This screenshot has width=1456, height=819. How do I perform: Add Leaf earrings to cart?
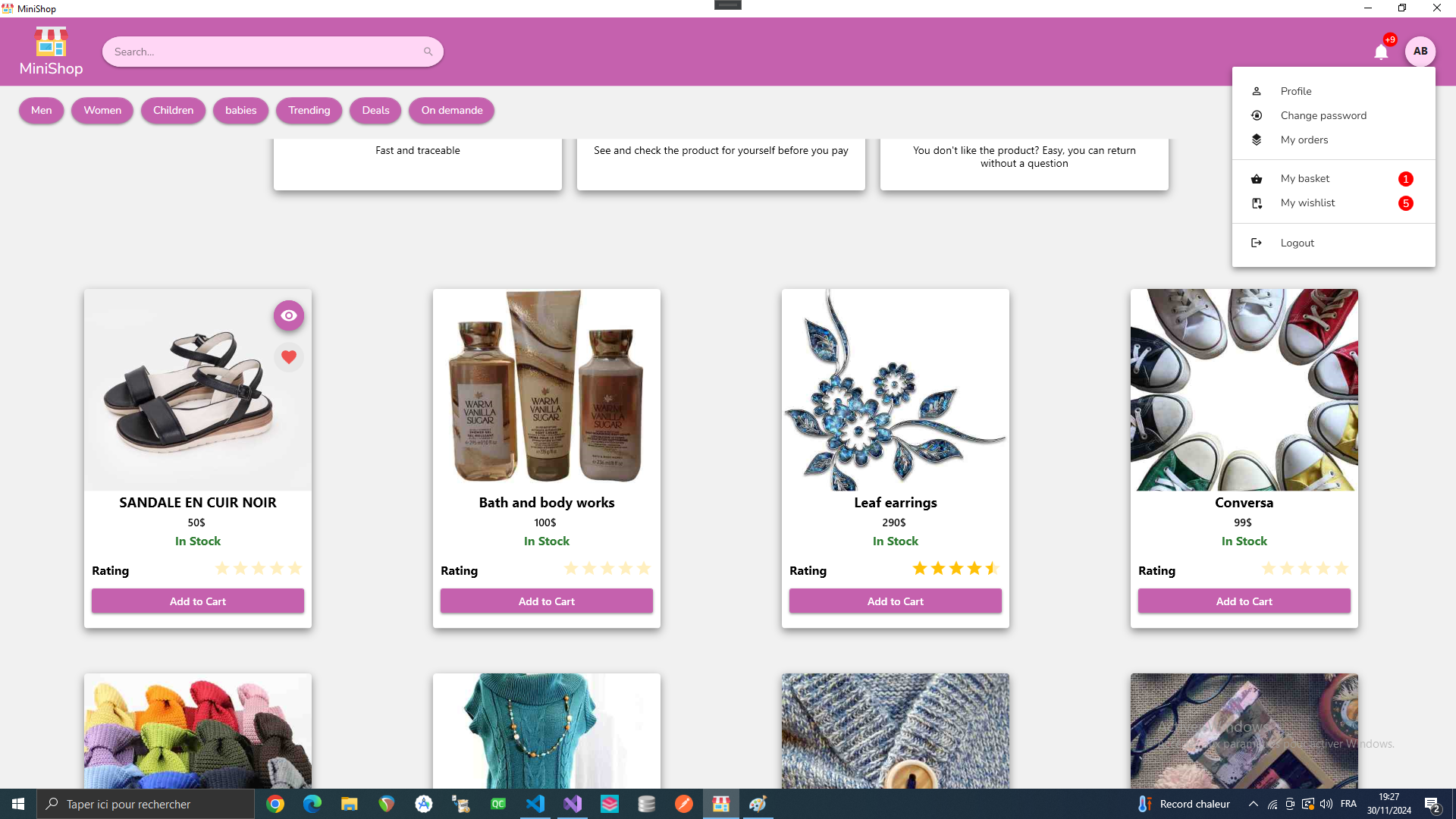[895, 601]
